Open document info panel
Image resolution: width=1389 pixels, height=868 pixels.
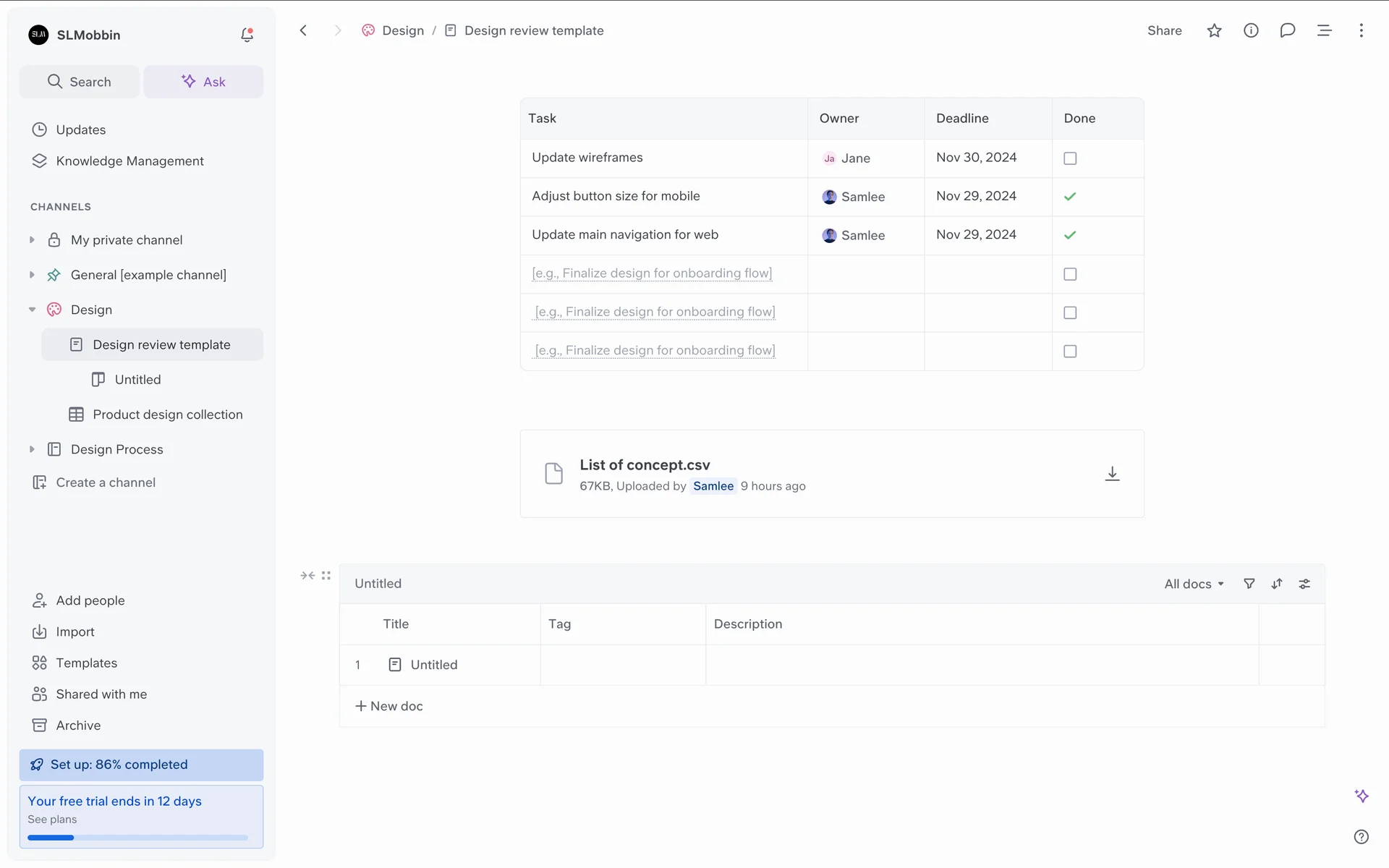[x=1251, y=30]
